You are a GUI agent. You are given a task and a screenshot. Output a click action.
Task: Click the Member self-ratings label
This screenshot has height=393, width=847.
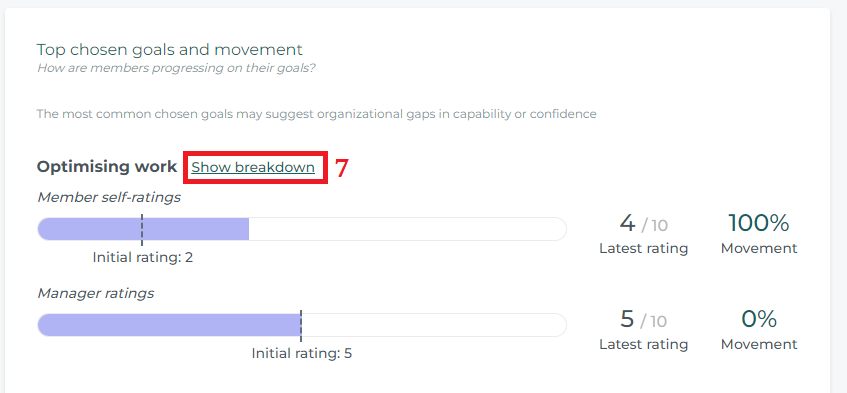tap(109, 198)
